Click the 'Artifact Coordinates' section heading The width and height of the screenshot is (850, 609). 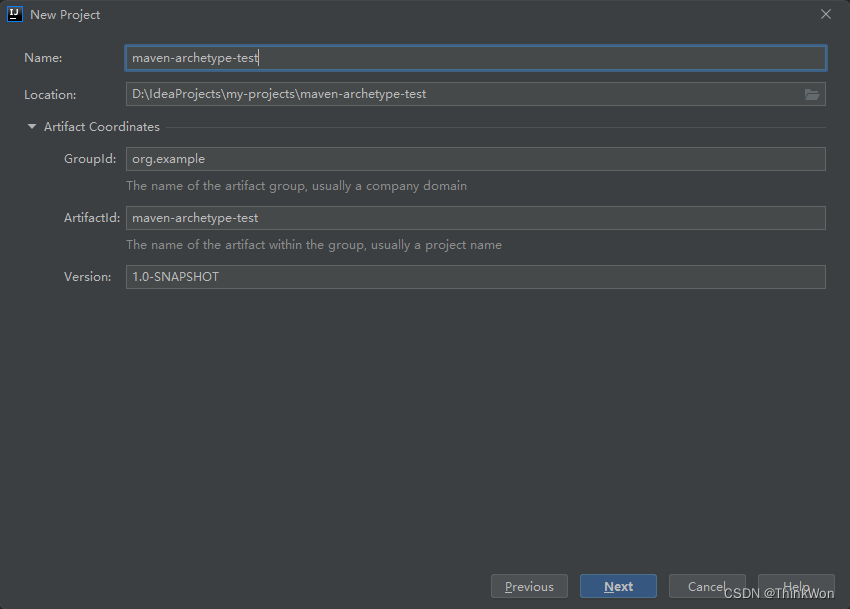[102, 126]
